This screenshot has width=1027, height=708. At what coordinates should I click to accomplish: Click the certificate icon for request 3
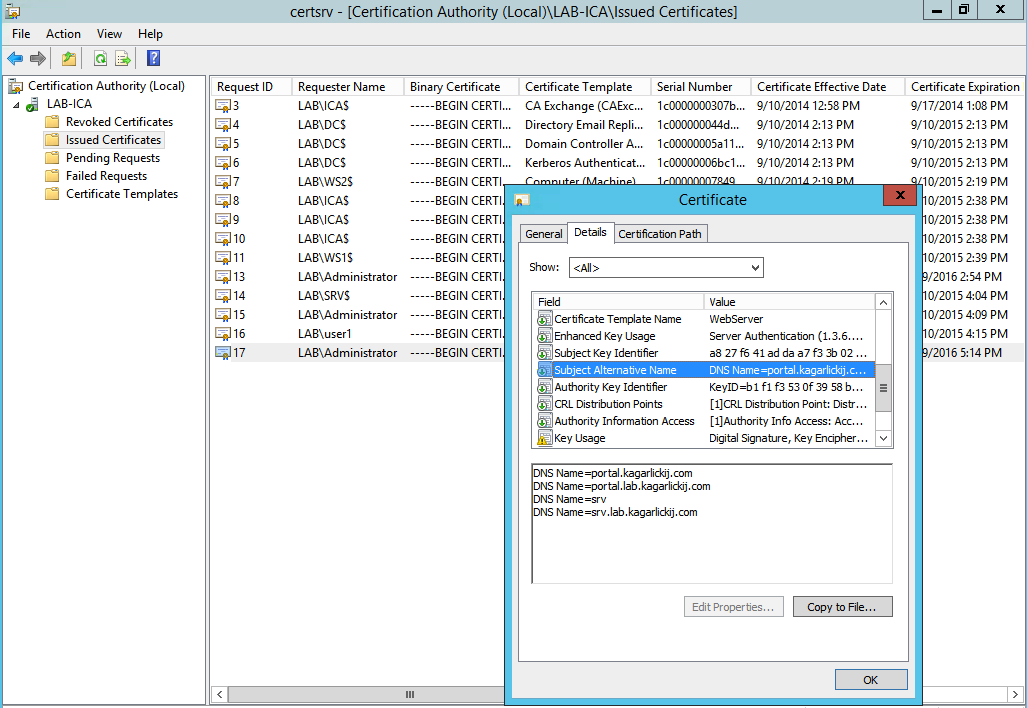click(x=223, y=106)
